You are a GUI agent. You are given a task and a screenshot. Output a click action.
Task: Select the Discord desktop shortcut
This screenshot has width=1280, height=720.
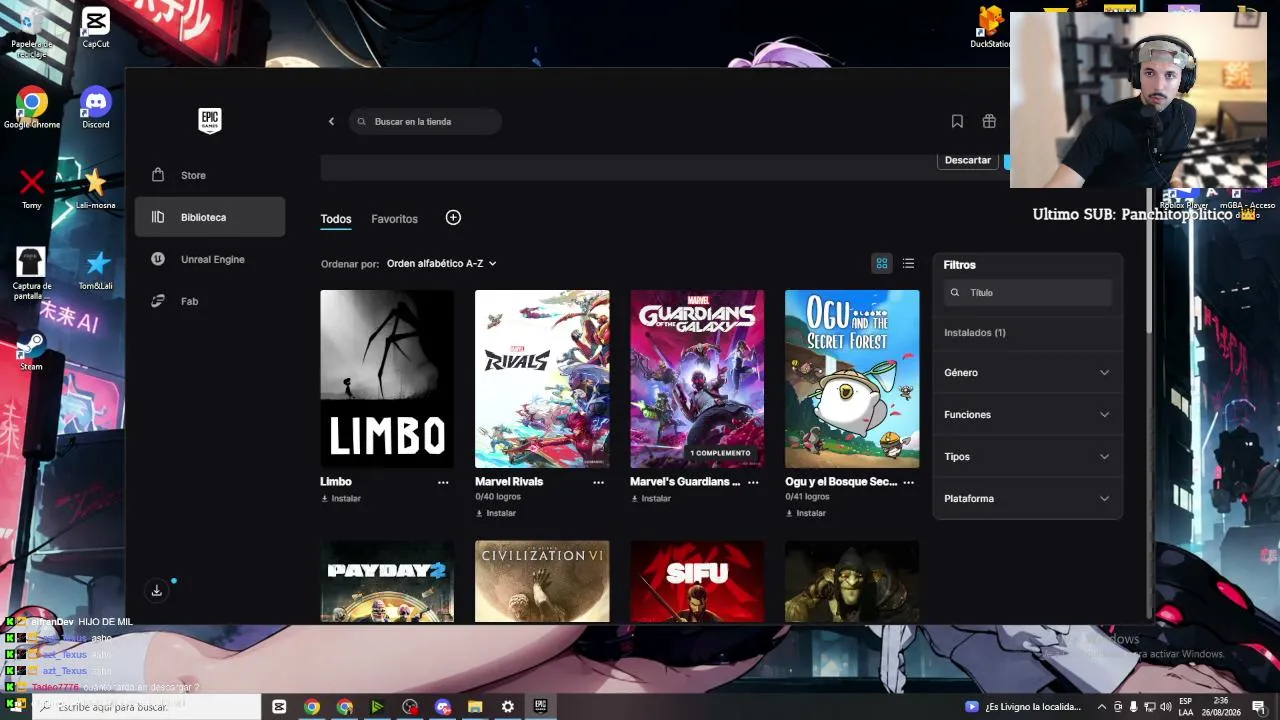[x=96, y=108]
